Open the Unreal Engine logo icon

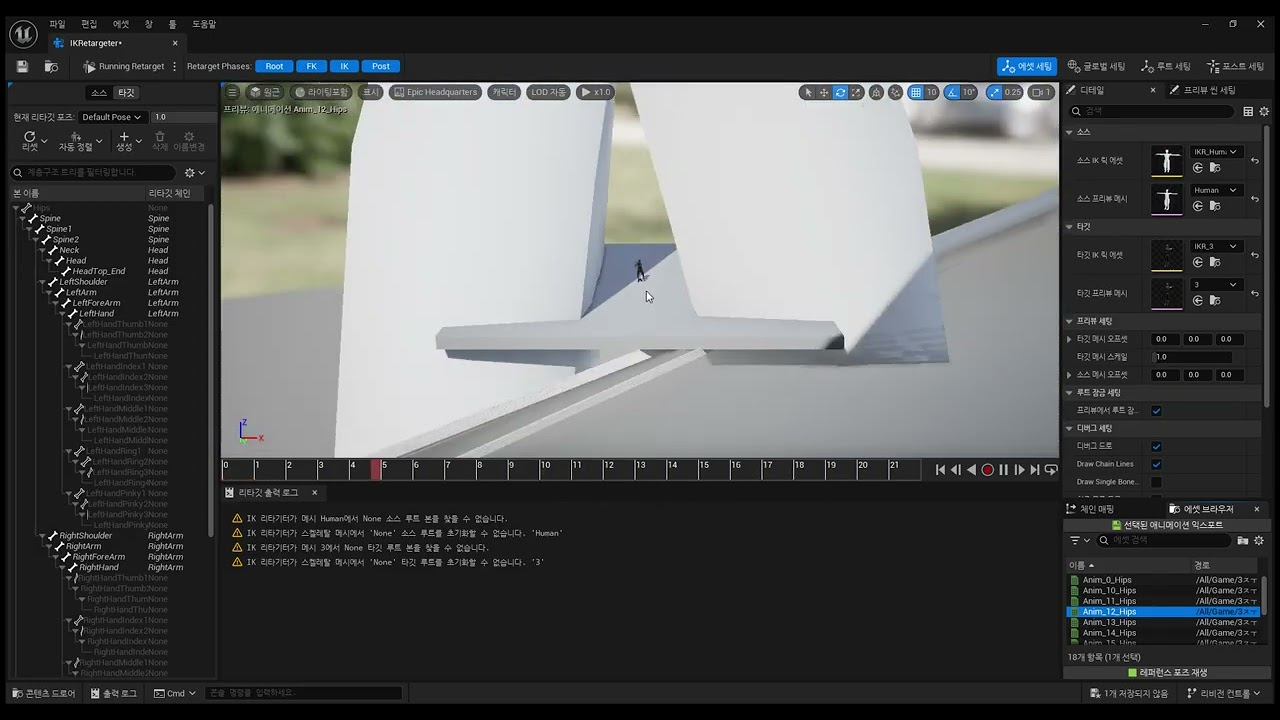(x=23, y=33)
